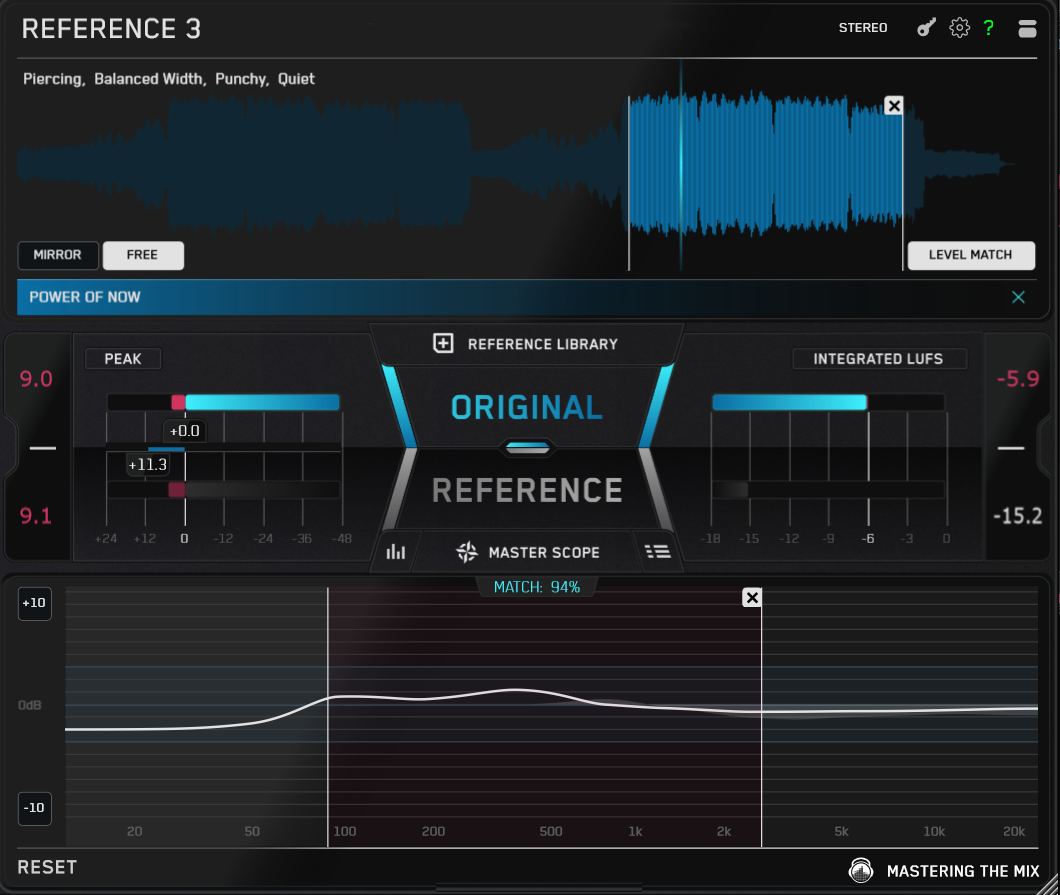Close the Power Of Now reference track

click(x=1018, y=297)
